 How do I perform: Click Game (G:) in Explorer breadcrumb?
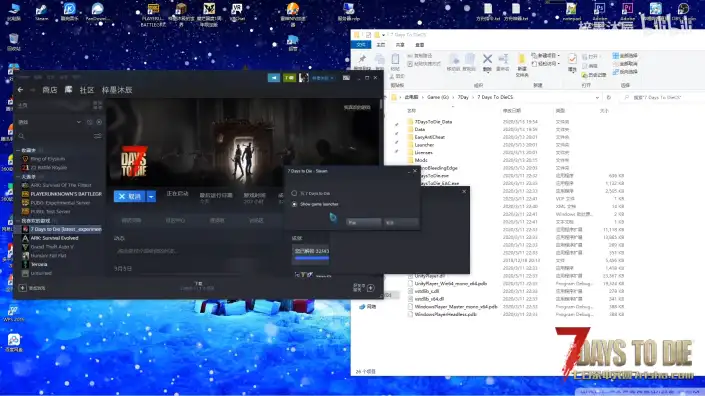[x=438, y=97]
